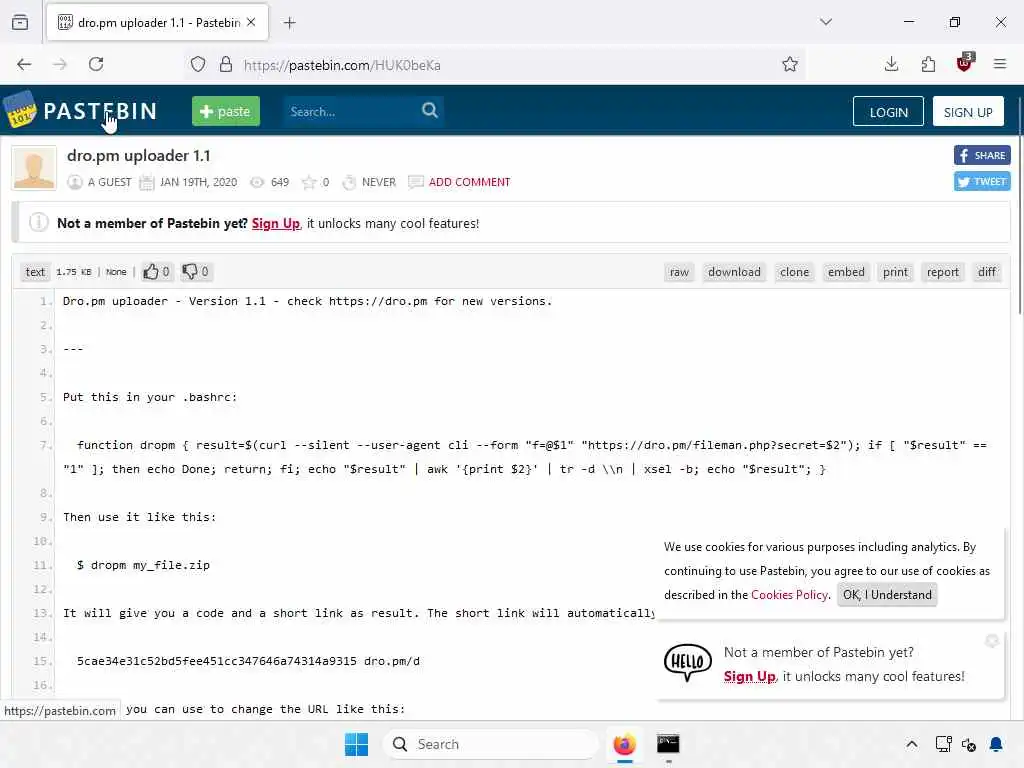Click the taskbar network display icon
The height and width of the screenshot is (768, 1024).
pos(943,744)
